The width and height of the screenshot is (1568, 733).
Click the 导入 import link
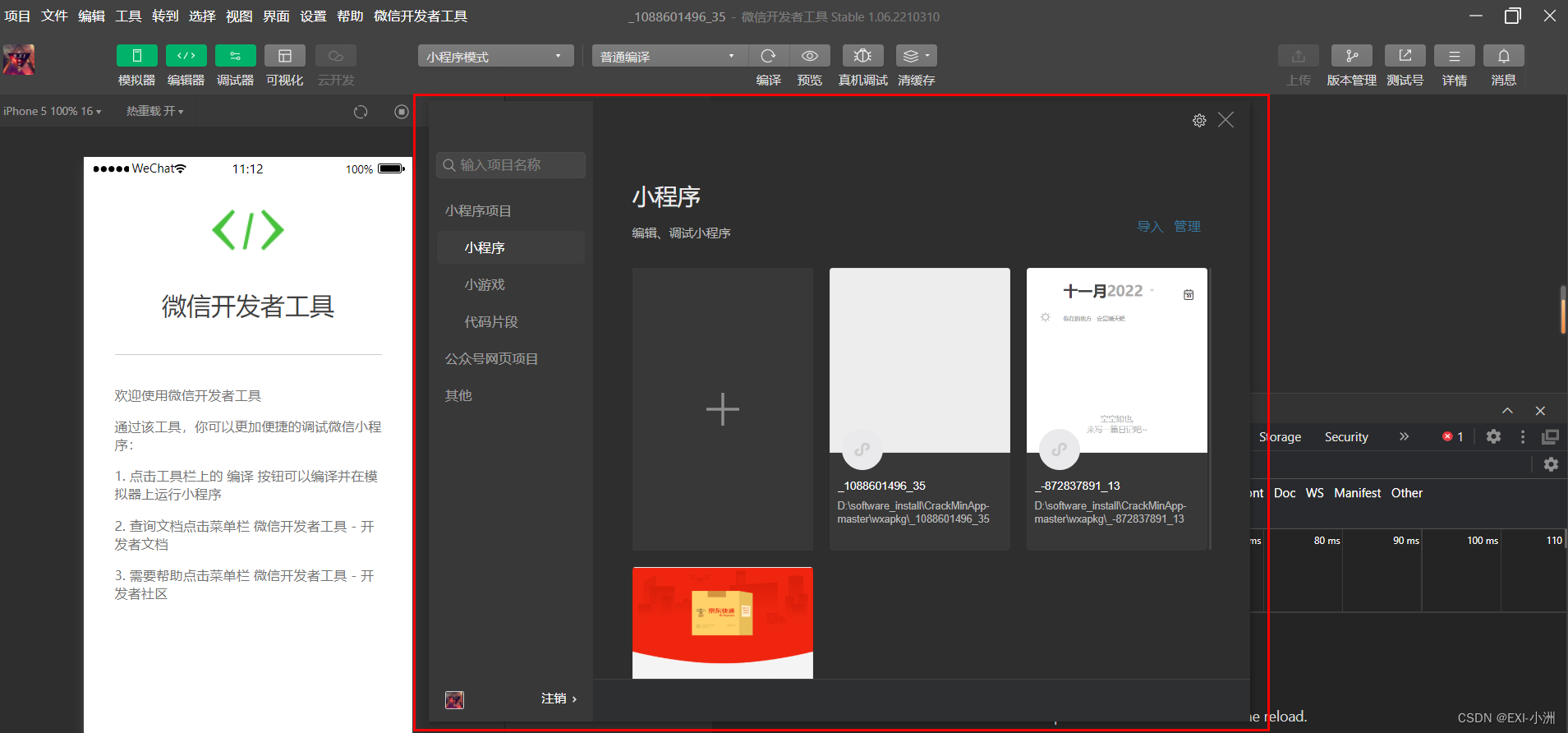pos(1150,227)
